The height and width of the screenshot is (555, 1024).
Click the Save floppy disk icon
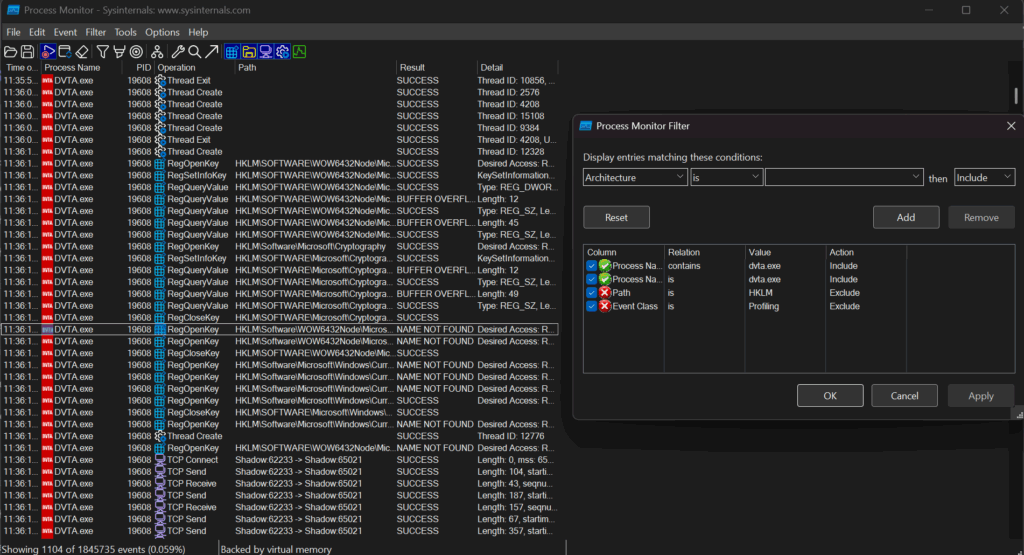[x=26, y=51]
